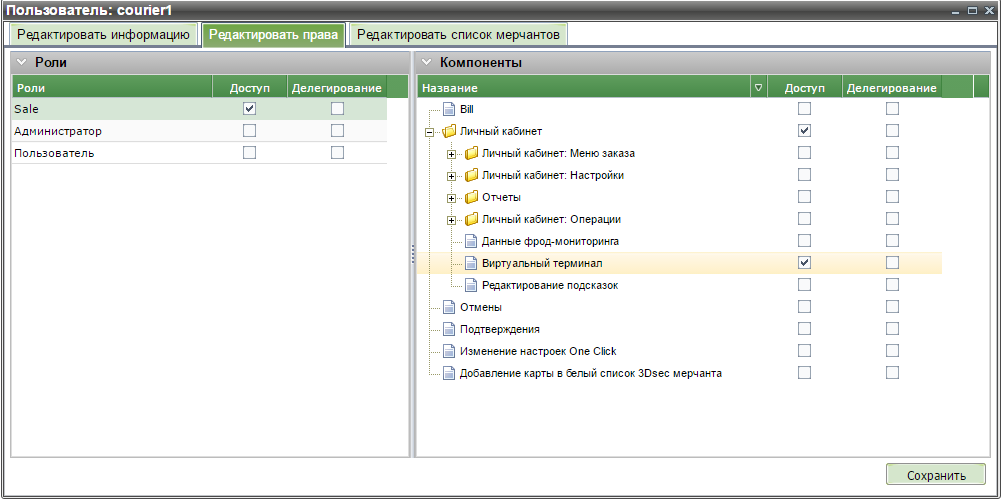Open Название column sort dropdown arrow

point(758,88)
